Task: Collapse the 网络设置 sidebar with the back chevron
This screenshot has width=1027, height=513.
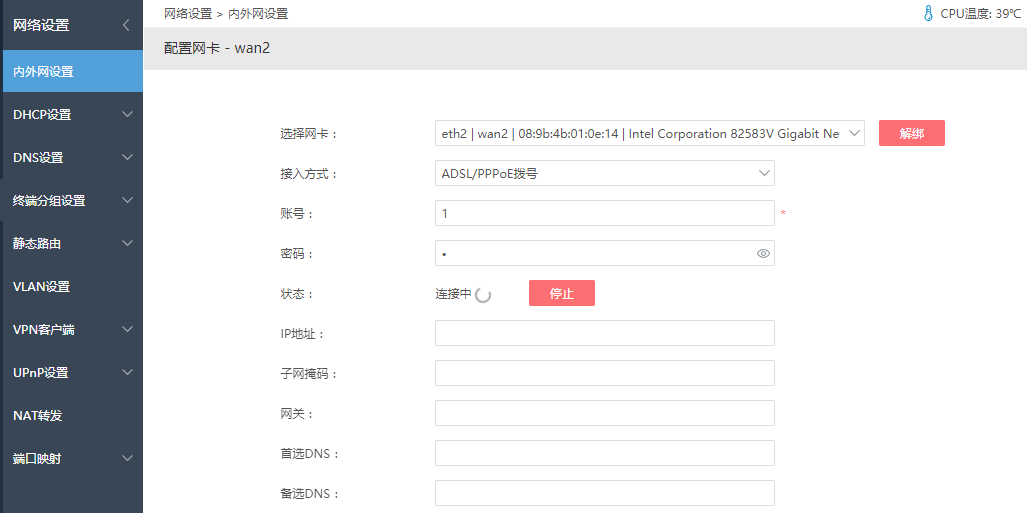Action: pyautogui.click(x=126, y=26)
